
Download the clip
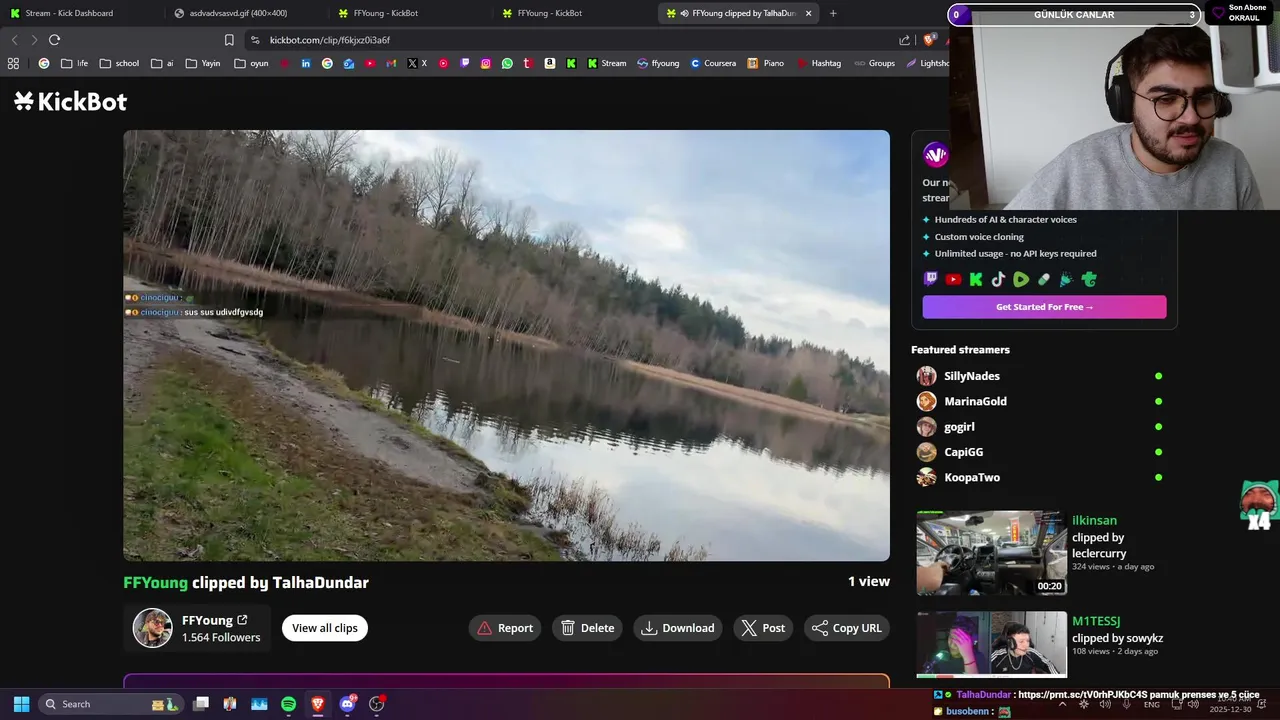pyautogui.click(x=678, y=628)
